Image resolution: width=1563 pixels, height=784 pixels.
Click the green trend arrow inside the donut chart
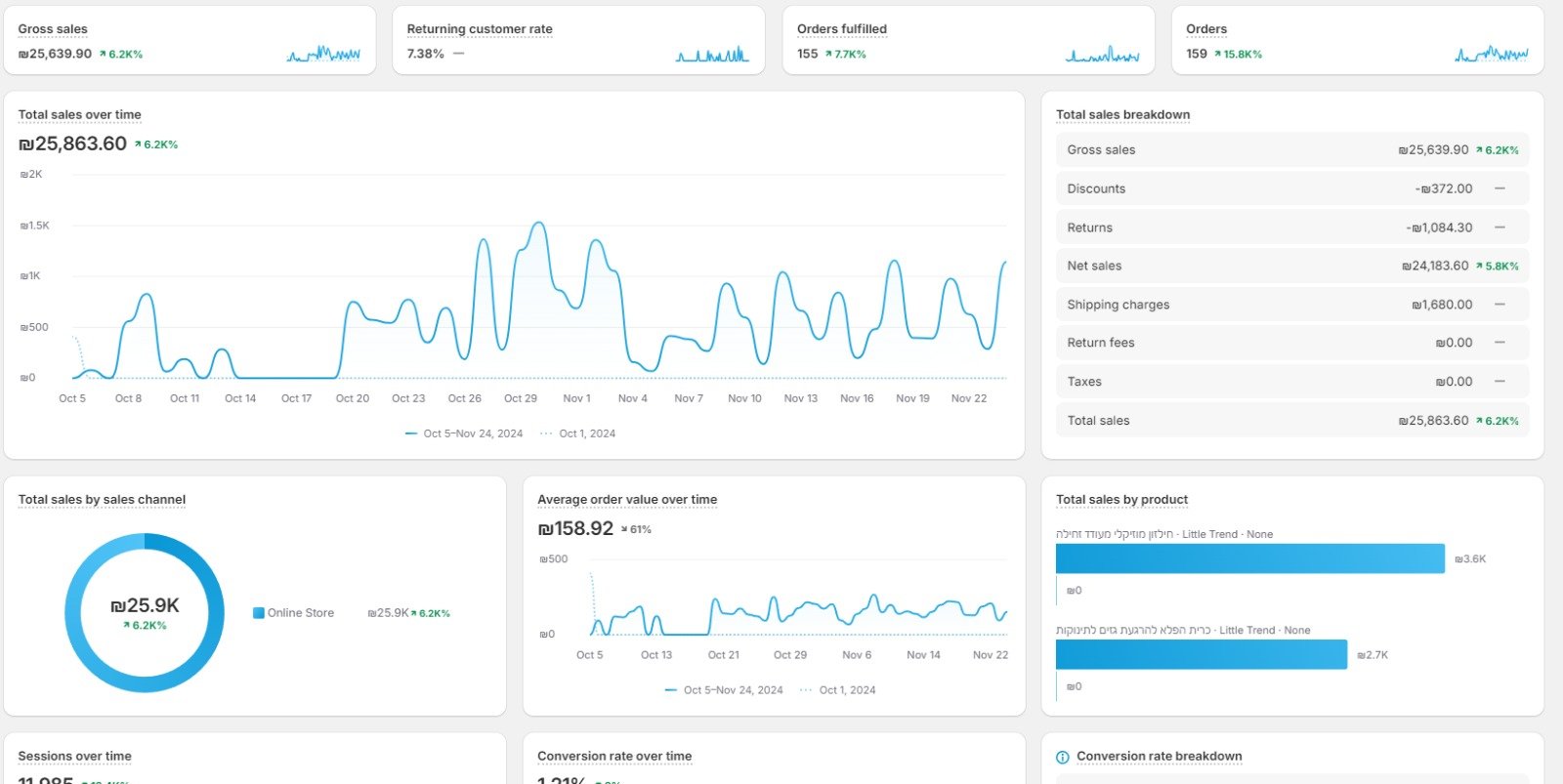point(127,626)
